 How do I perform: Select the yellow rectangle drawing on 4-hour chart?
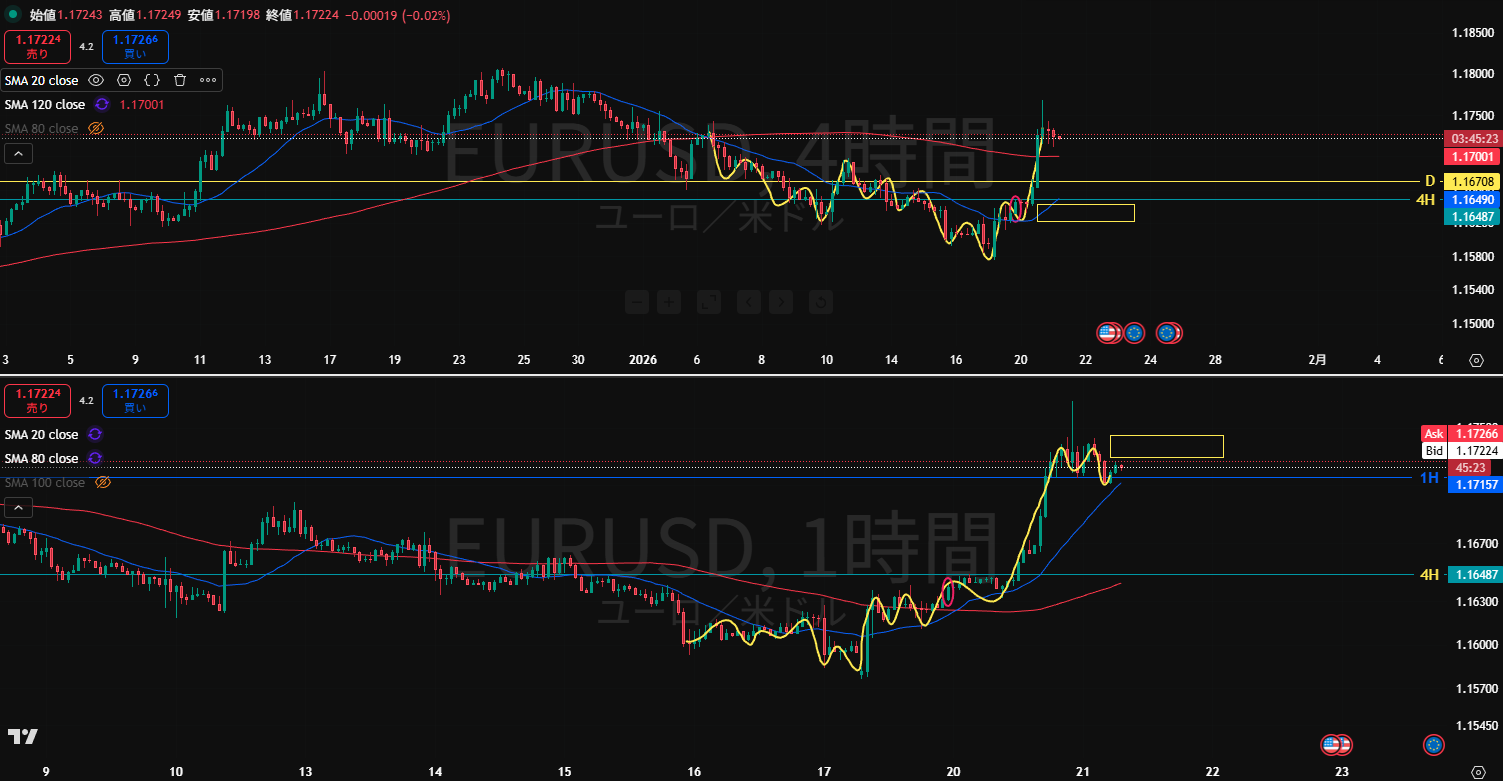(1085, 205)
